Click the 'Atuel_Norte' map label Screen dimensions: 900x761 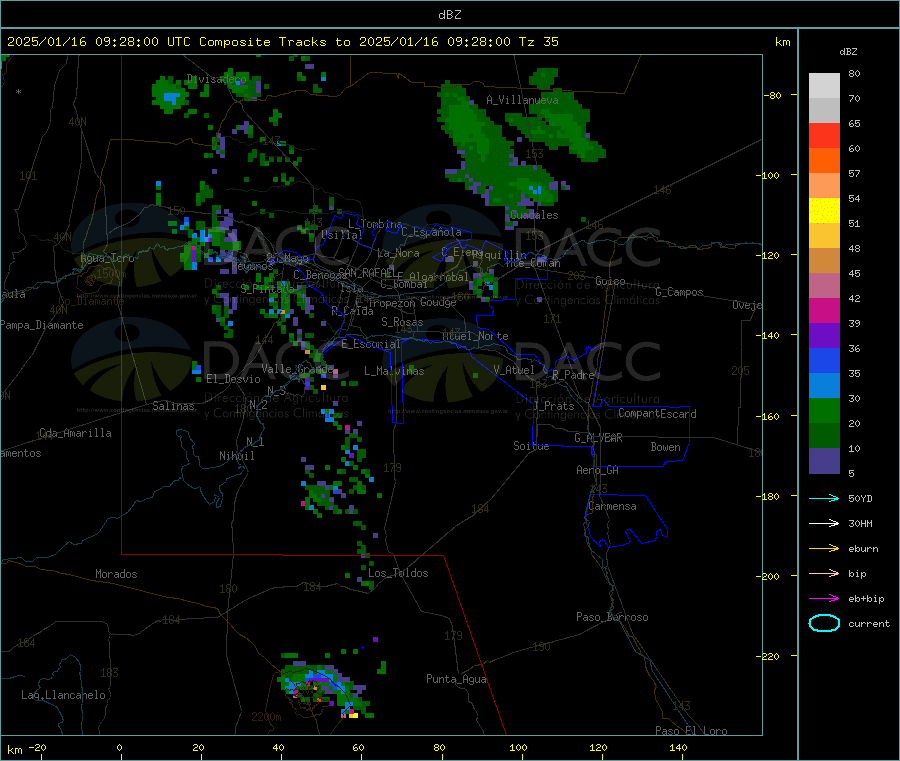[475, 336]
